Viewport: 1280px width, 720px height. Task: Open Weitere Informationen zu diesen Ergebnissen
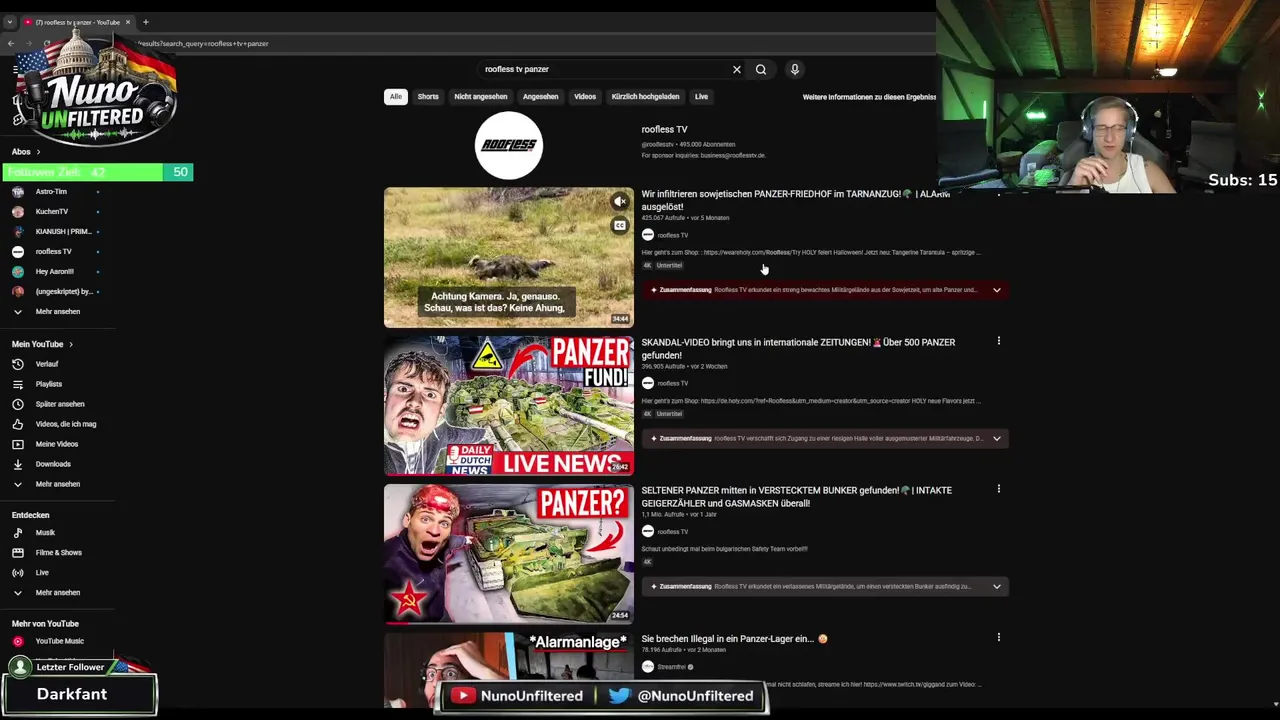click(x=869, y=97)
